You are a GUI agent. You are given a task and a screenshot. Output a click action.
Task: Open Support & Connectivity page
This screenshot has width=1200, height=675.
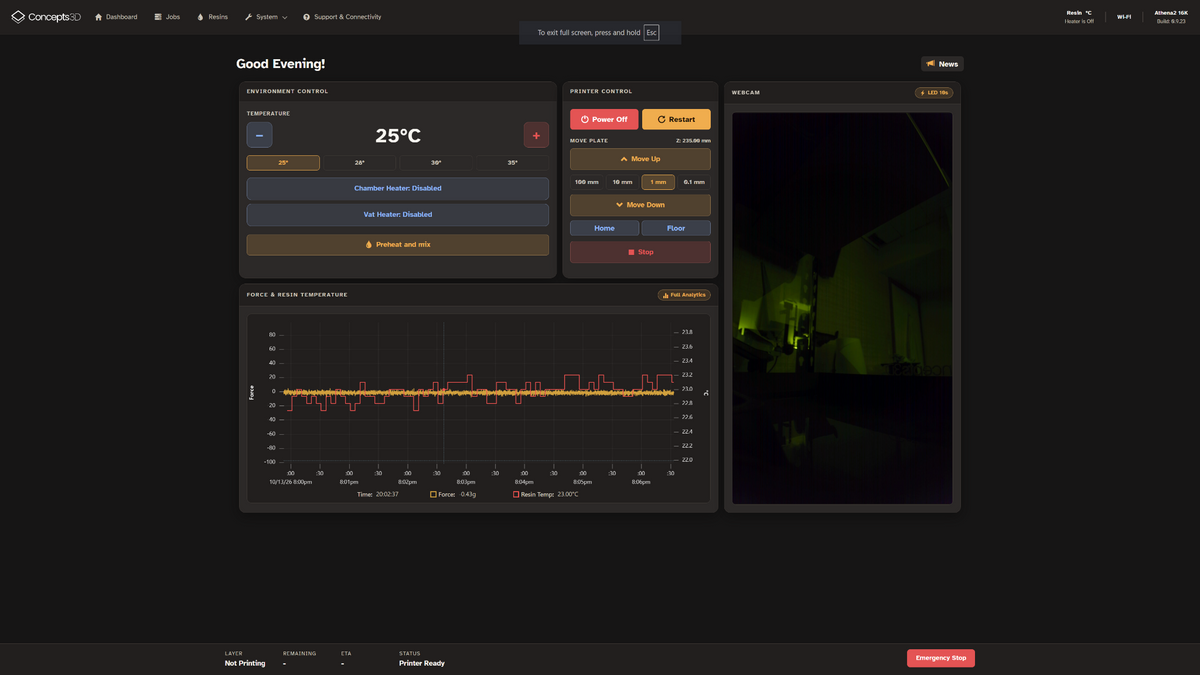tap(342, 17)
